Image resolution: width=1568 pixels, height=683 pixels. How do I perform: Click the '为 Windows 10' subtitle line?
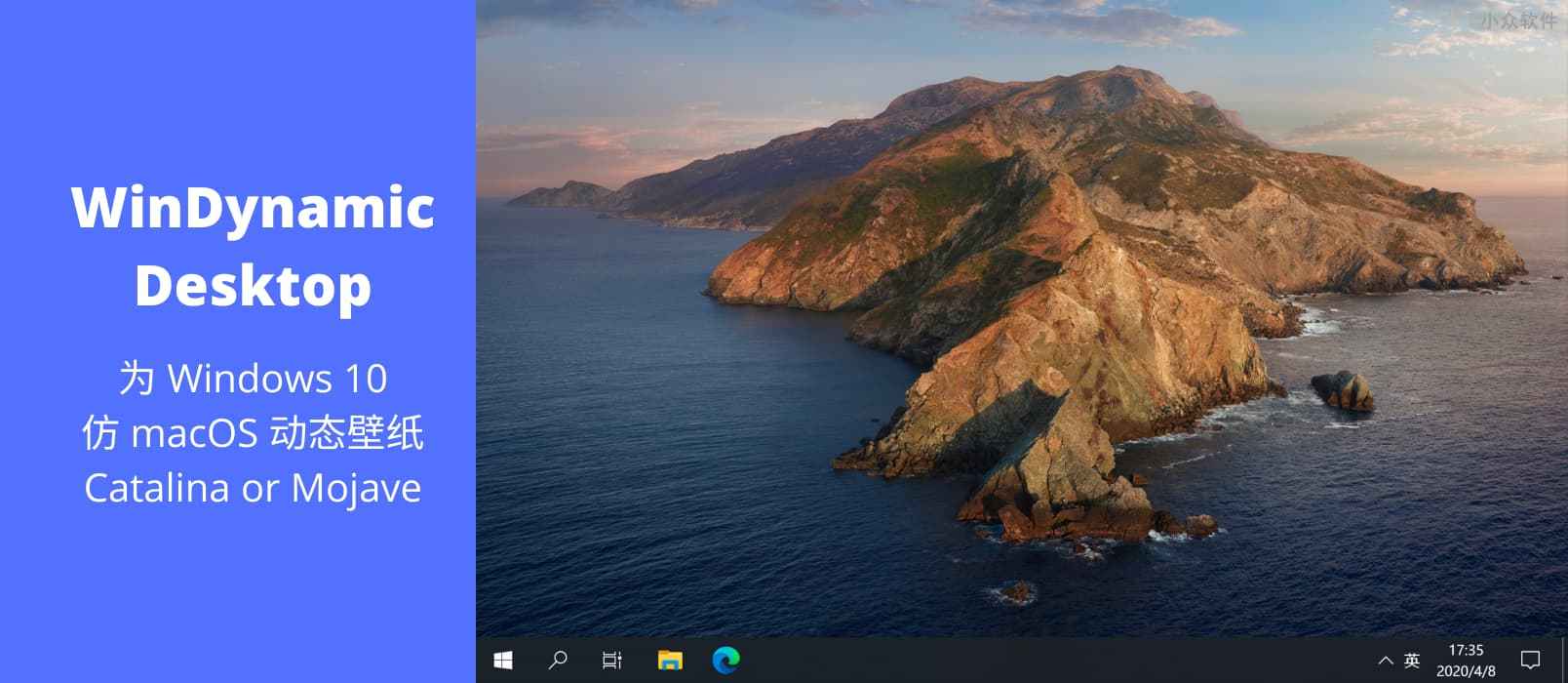pos(253,379)
